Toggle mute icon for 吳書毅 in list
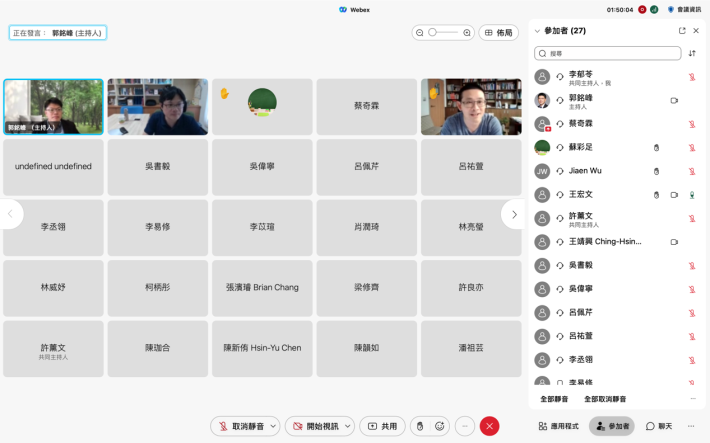The height and width of the screenshot is (443, 710). pyautogui.click(x=692, y=265)
